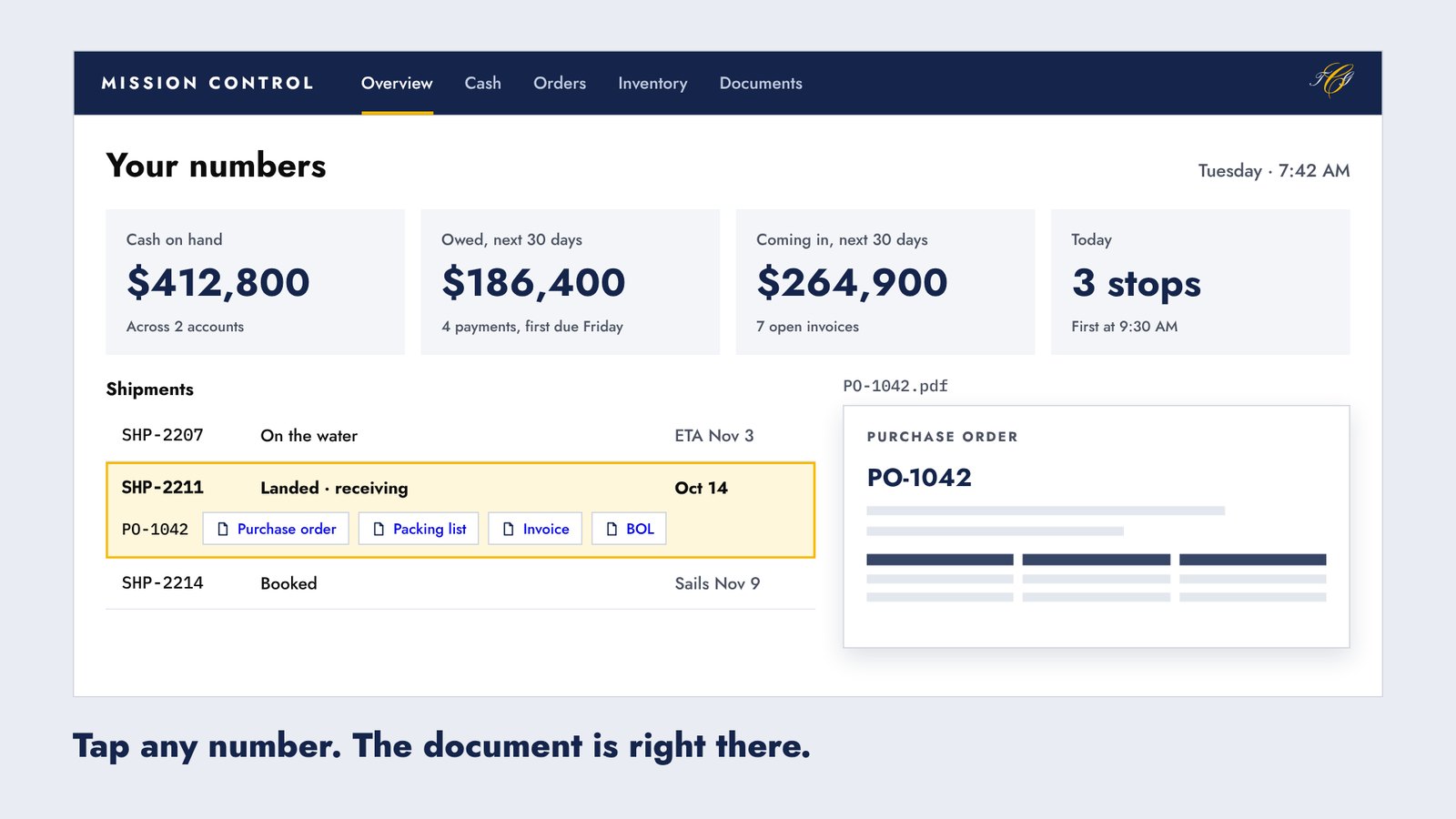Image resolution: width=1456 pixels, height=819 pixels.
Task: Click the MISSION CONTROL brand title
Action: pos(207,83)
